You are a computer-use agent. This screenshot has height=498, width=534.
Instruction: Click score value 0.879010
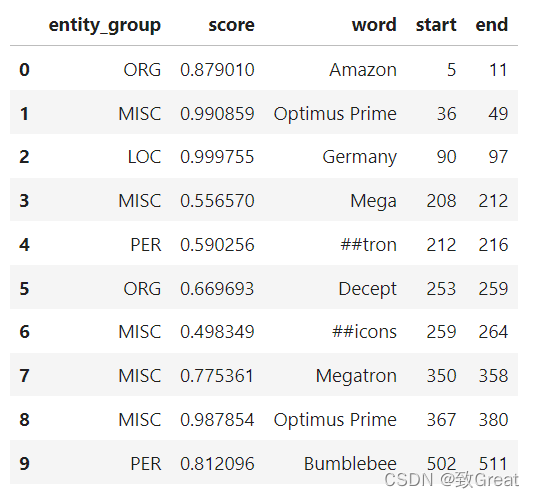217,70
